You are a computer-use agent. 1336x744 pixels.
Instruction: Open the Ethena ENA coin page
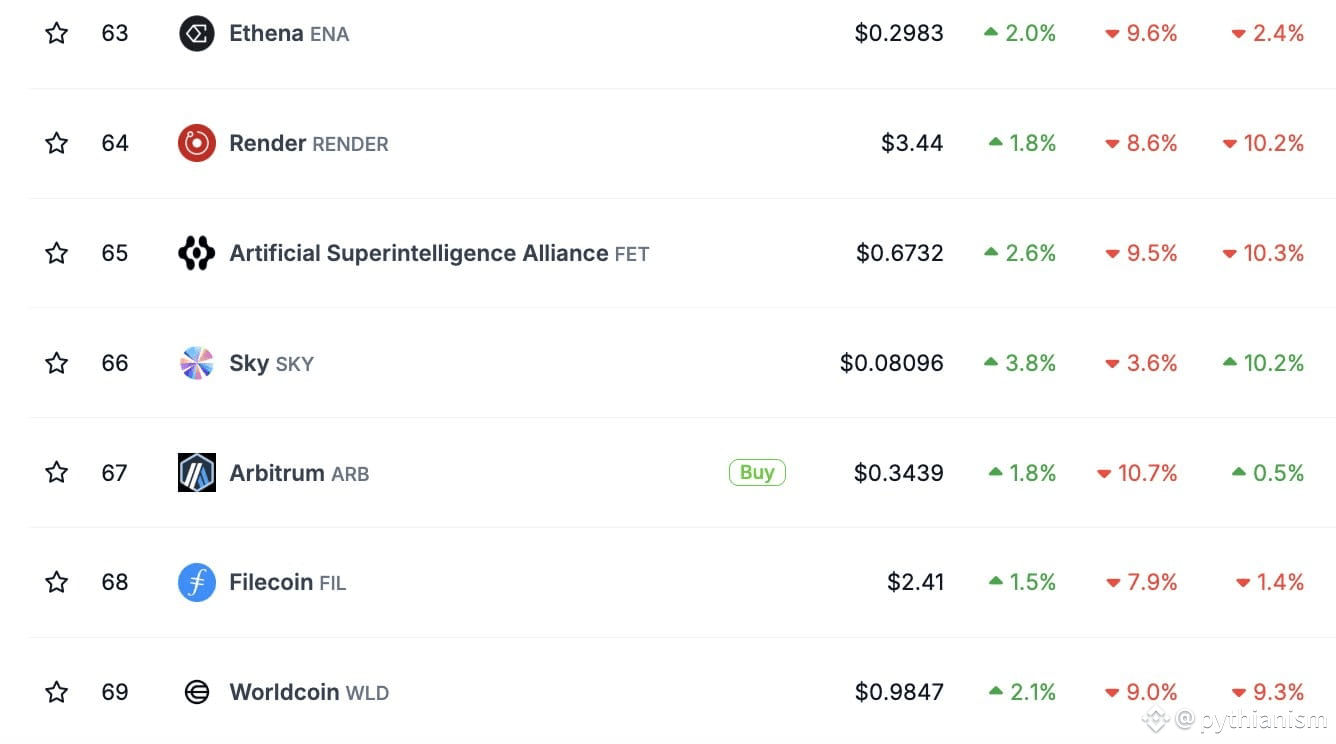coord(289,34)
